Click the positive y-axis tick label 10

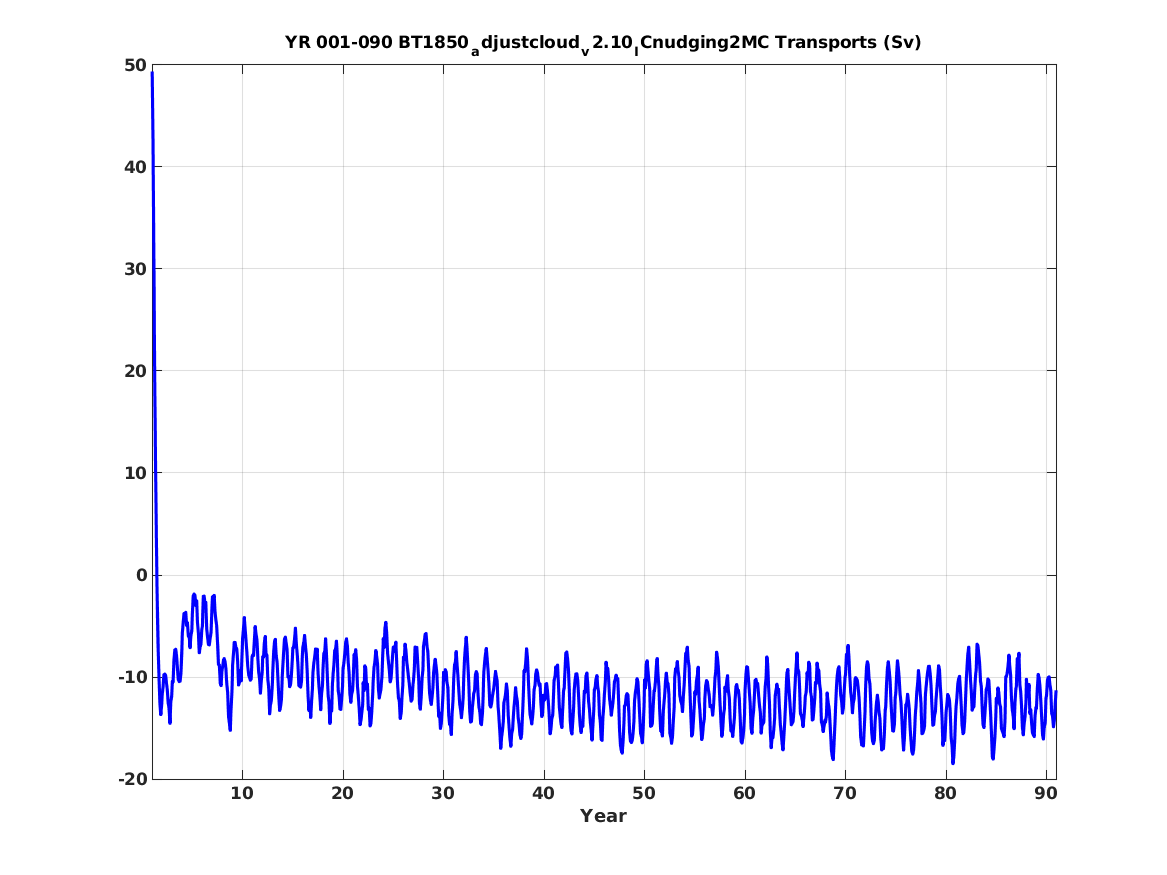click(x=135, y=473)
